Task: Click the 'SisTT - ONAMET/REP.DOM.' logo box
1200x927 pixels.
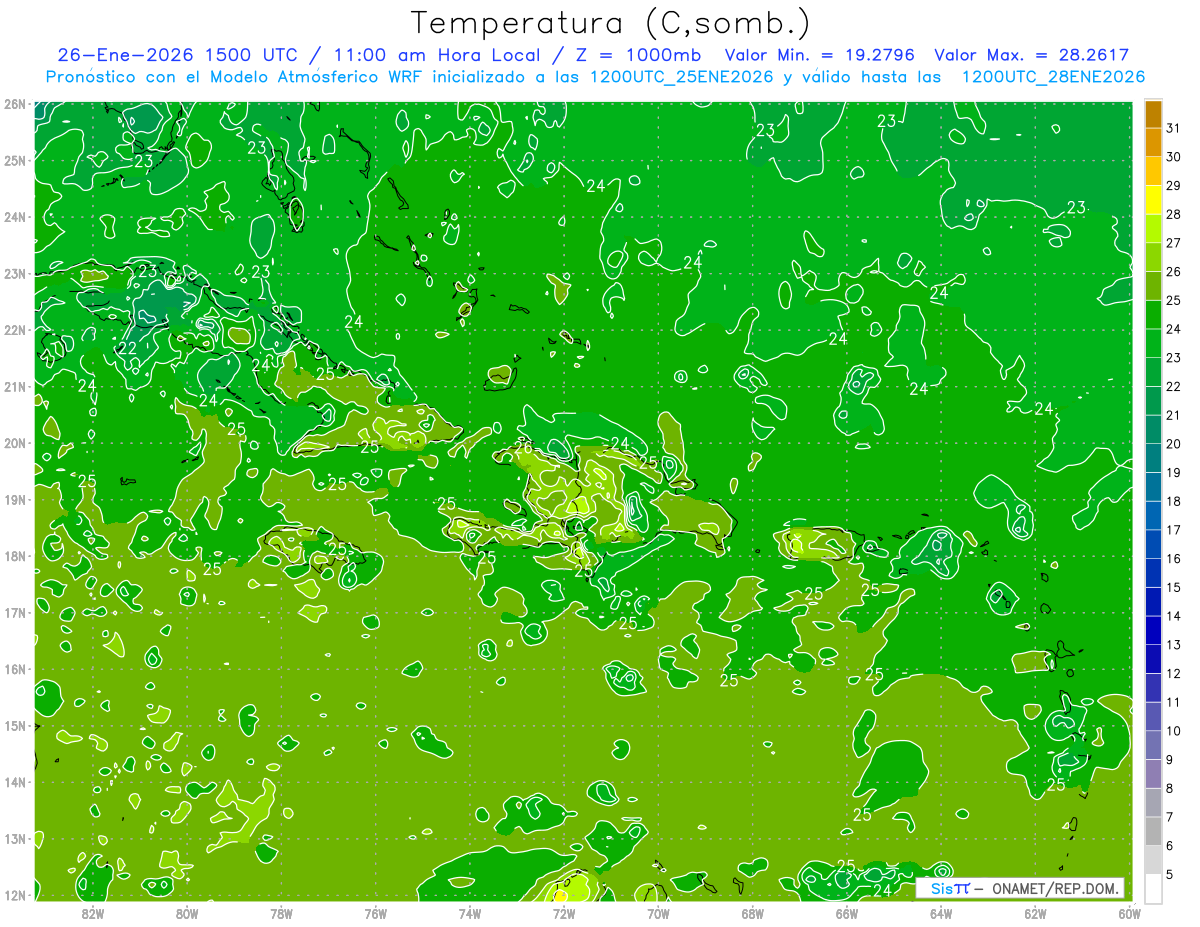Action: coord(1020,888)
